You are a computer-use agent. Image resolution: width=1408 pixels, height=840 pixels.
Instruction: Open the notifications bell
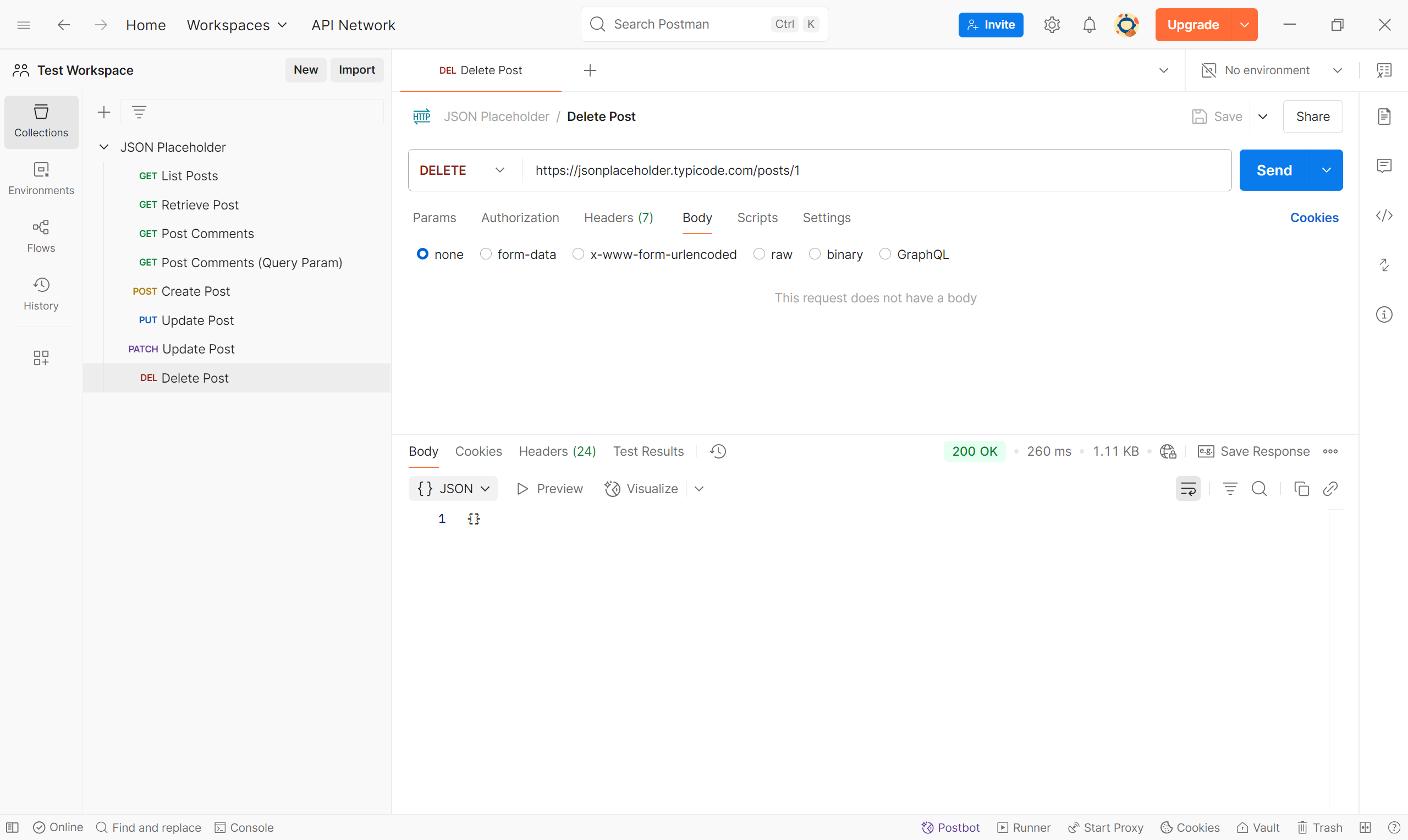[x=1089, y=25]
